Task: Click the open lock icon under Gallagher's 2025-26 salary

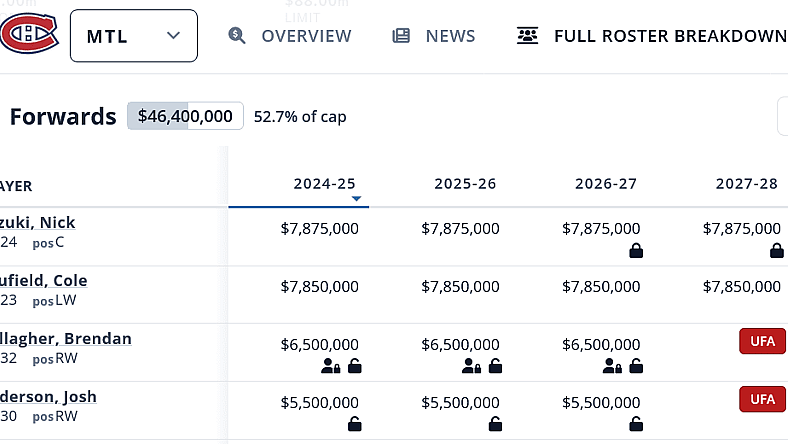Action: click(495, 367)
